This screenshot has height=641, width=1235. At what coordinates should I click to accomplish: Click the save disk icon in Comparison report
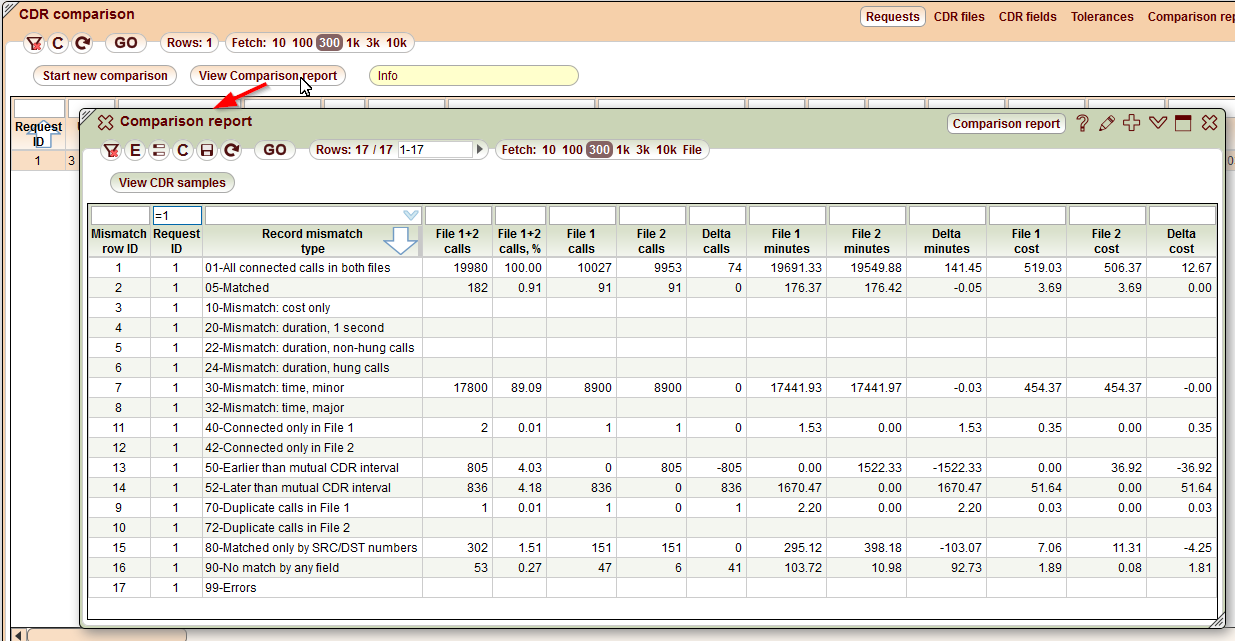click(x=207, y=150)
